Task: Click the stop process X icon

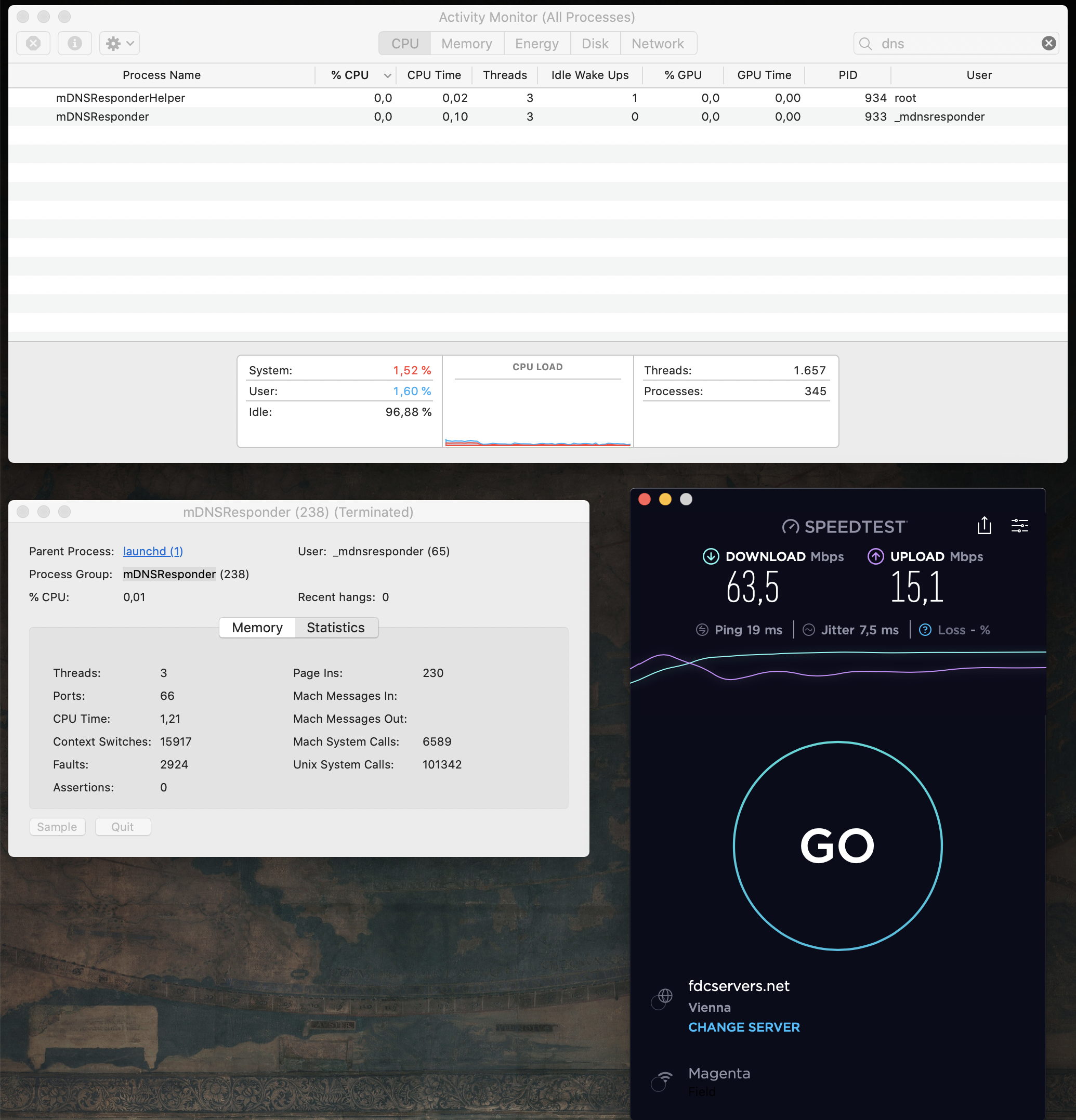Action: (33, 44)
